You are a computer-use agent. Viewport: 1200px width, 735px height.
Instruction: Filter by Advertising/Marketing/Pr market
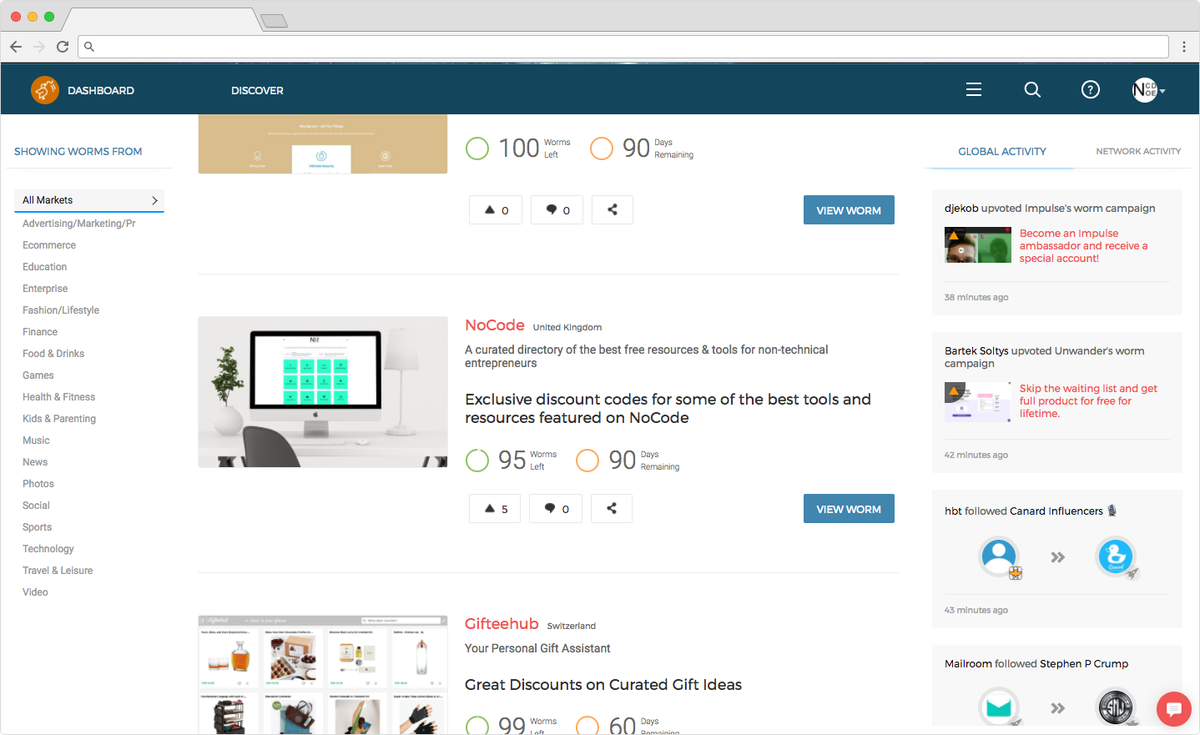point(79,224)
